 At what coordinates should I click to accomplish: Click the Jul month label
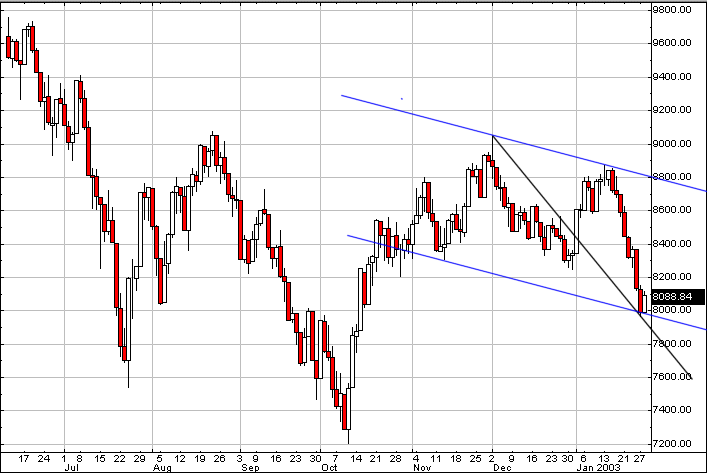(71, 468)
